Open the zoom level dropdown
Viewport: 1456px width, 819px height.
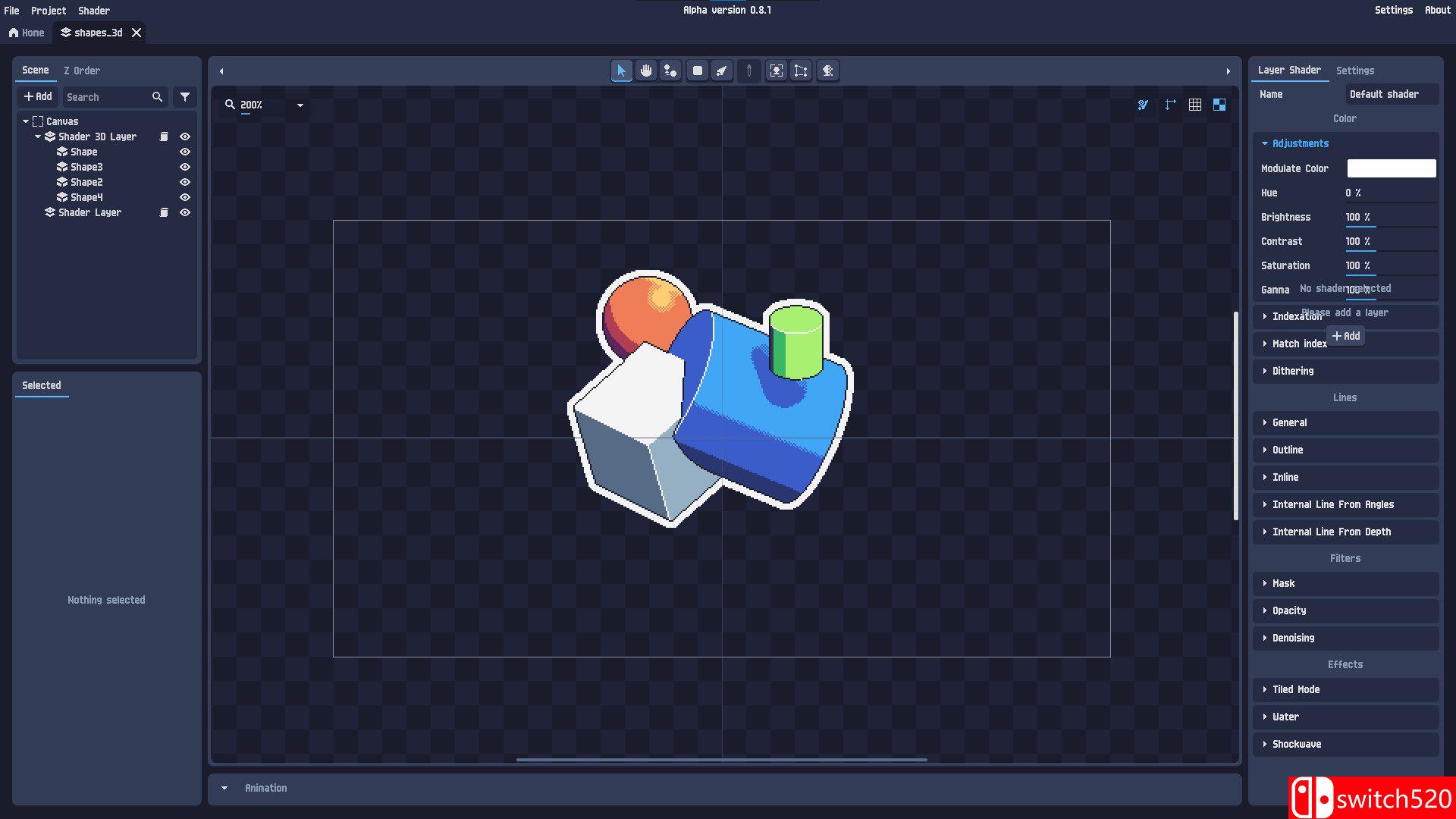coord(300,105)
